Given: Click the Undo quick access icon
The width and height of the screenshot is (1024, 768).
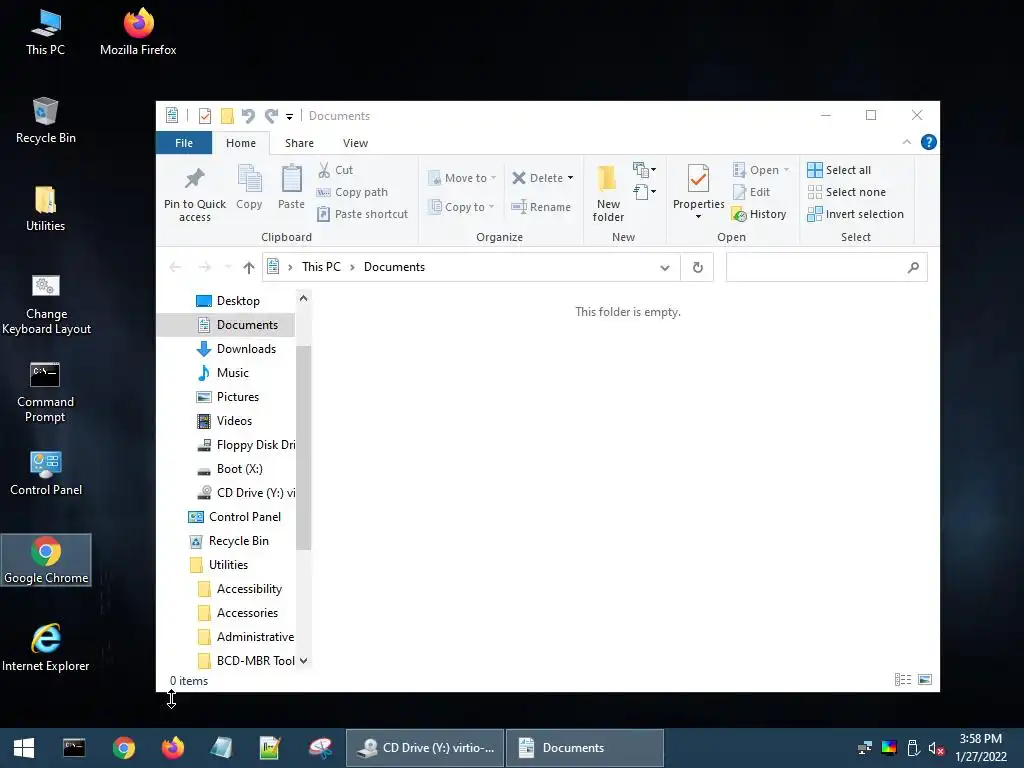Looking at the screenshot, I should pos(248,116).
